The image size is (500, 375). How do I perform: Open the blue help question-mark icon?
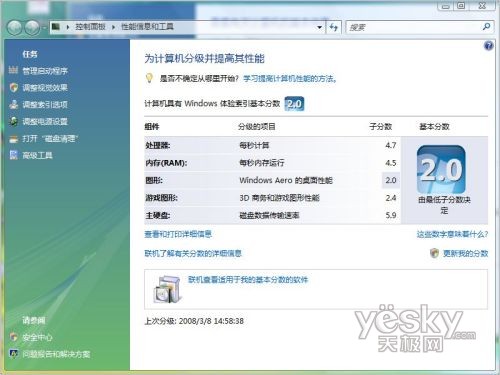pyautogui.click(x=488, y=46)
